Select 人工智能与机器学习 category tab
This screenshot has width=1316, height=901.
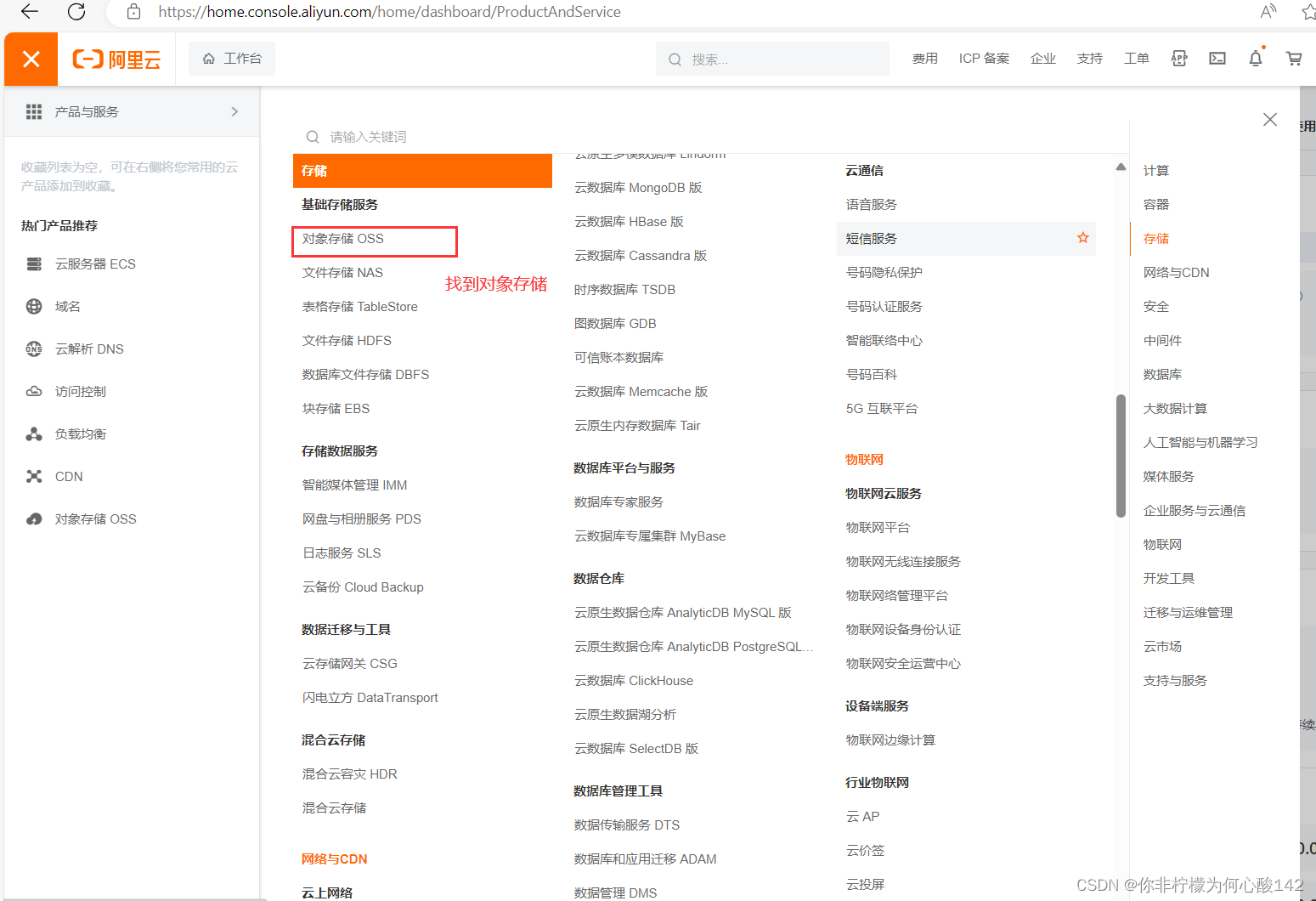pyautogui.click(x=1200, y=443)
